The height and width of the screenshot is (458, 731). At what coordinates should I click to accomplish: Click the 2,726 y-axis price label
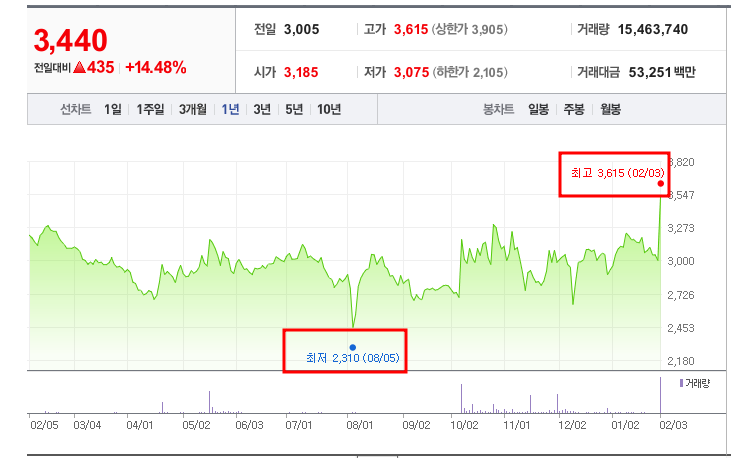tap(681, 295)
